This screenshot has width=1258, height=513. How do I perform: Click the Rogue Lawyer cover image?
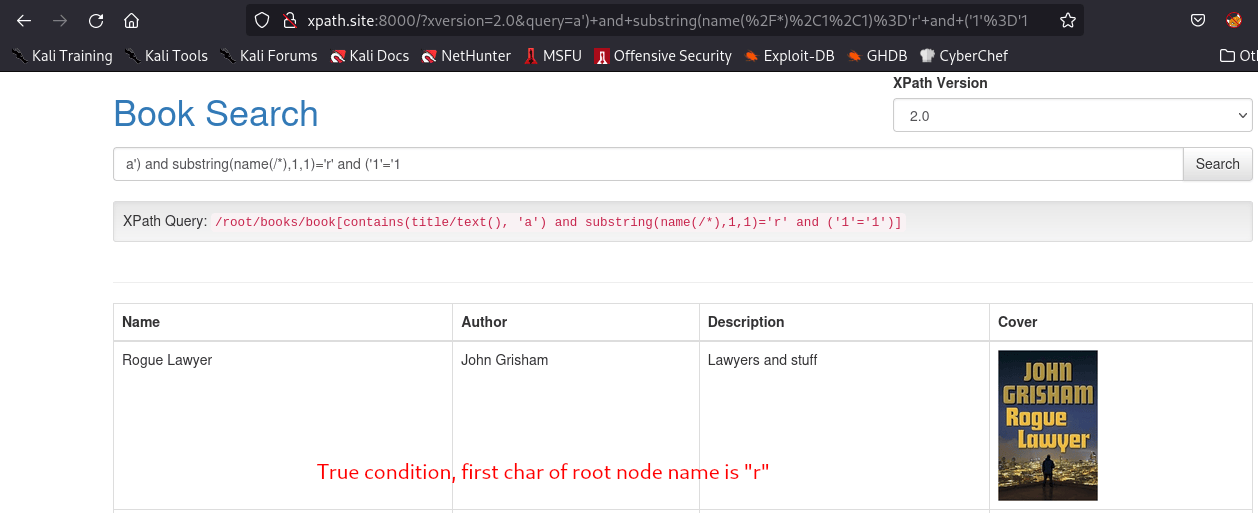[x=1048, y=425]
